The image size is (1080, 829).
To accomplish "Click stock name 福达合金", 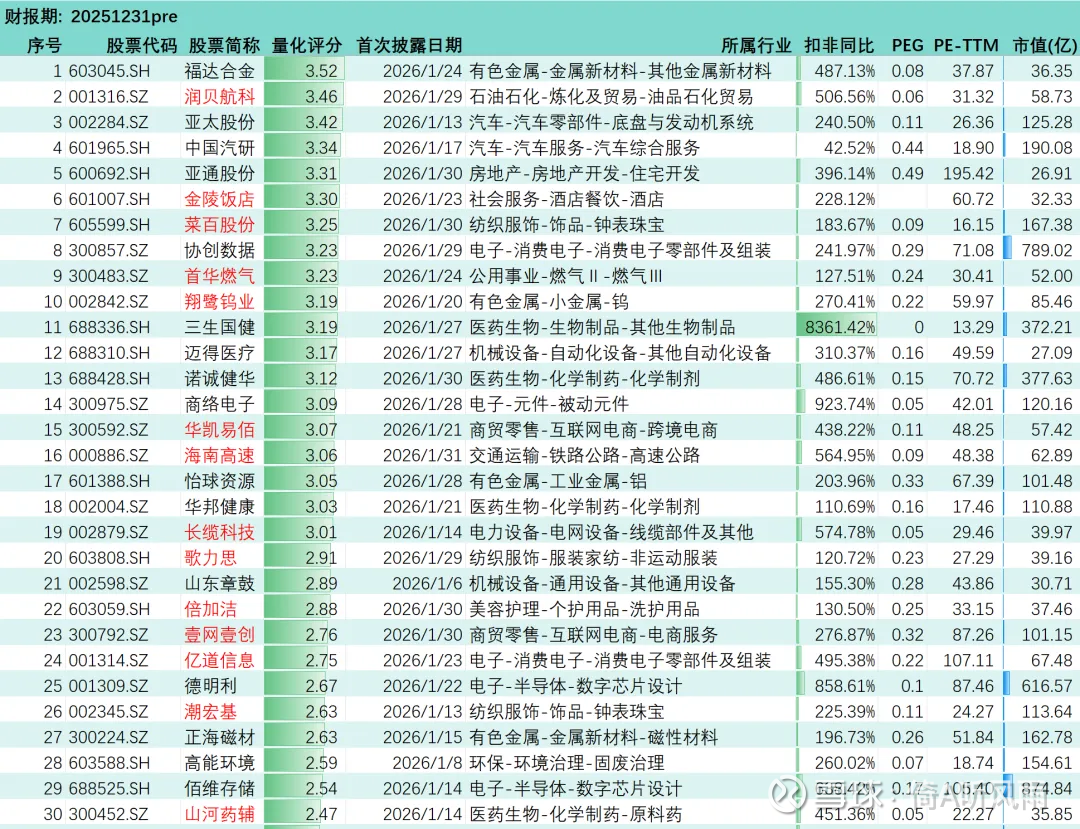I will point(220,71).
